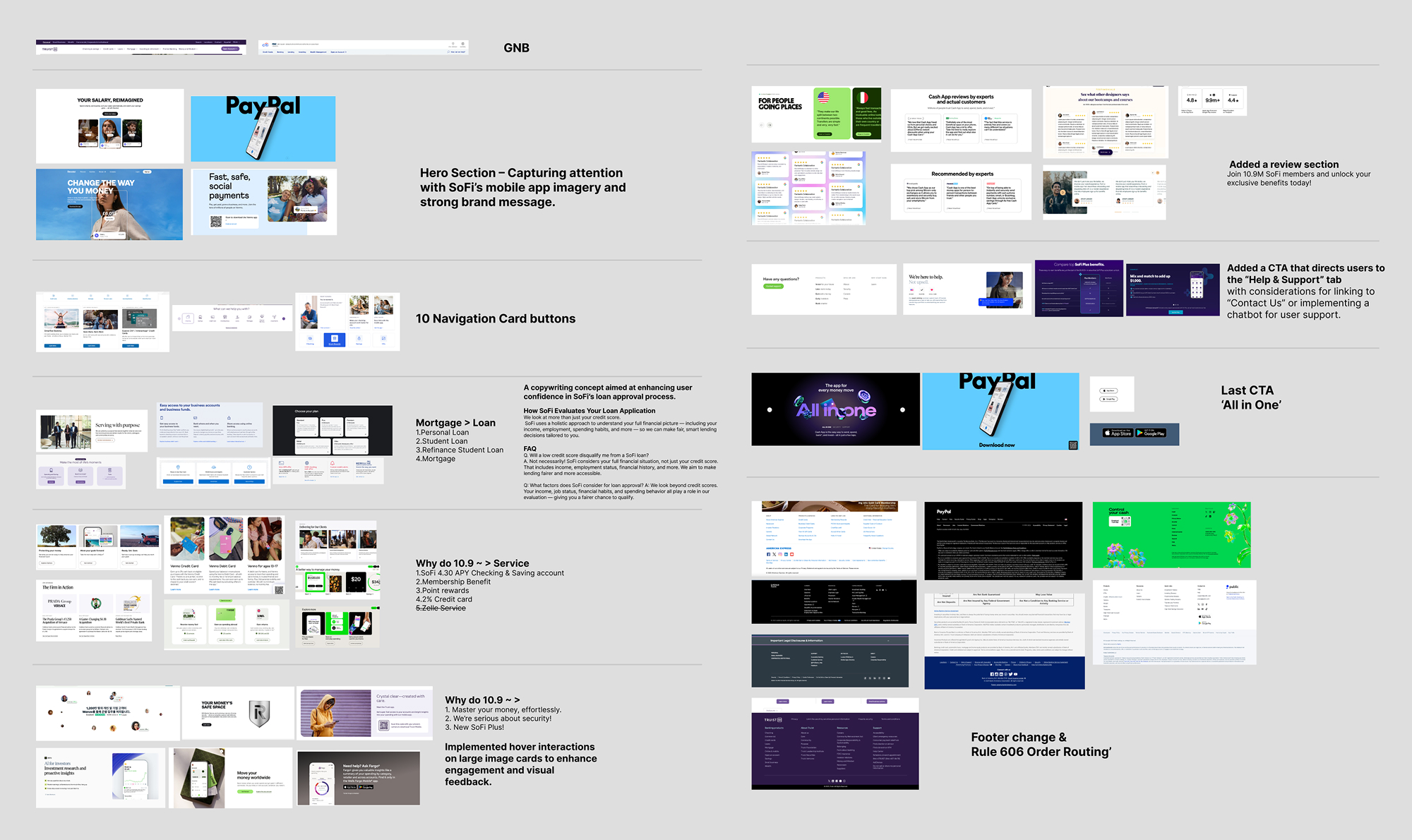This screenshot has width=1412, height=840.
Task: Click the Google Play download badge
Action: click(x=1151, y=433)
